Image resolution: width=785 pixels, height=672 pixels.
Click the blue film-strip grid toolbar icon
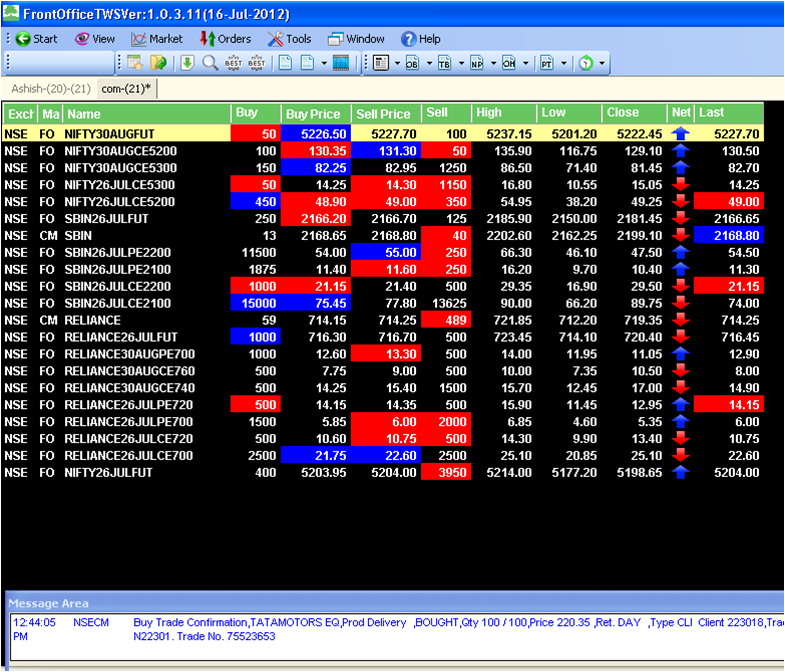click(341, 63)
